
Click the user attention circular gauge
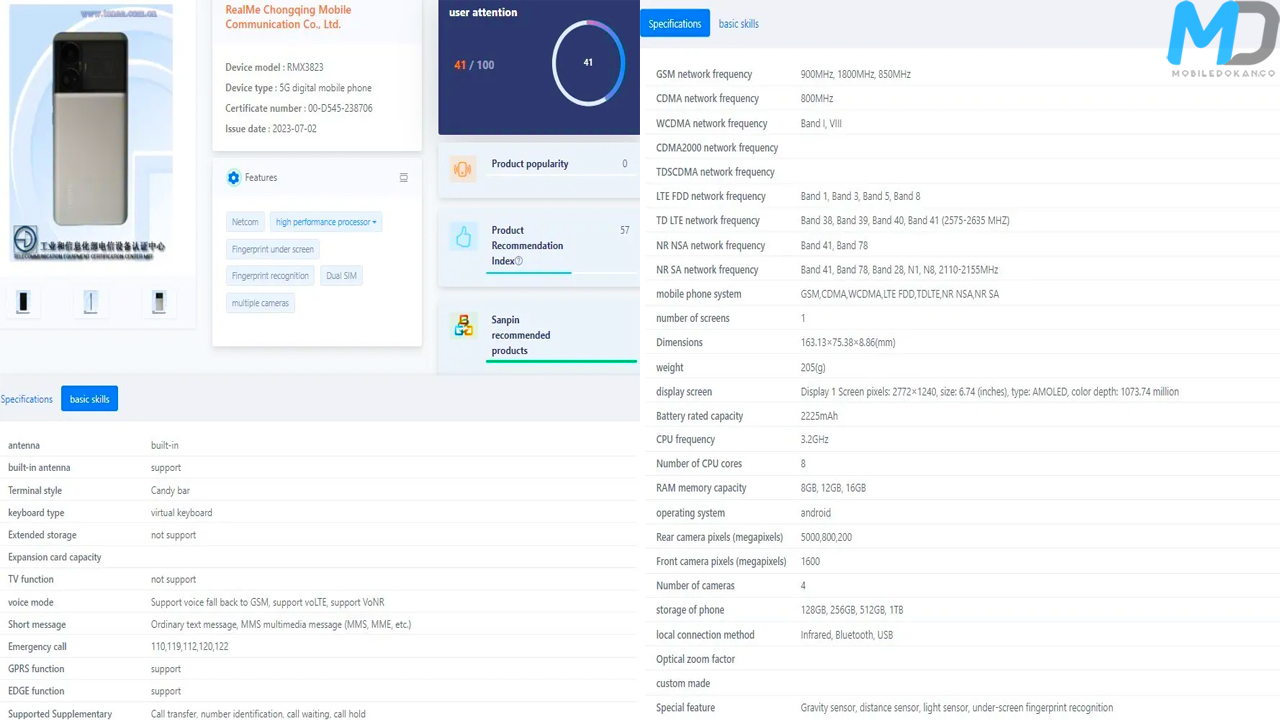[588, 63]
